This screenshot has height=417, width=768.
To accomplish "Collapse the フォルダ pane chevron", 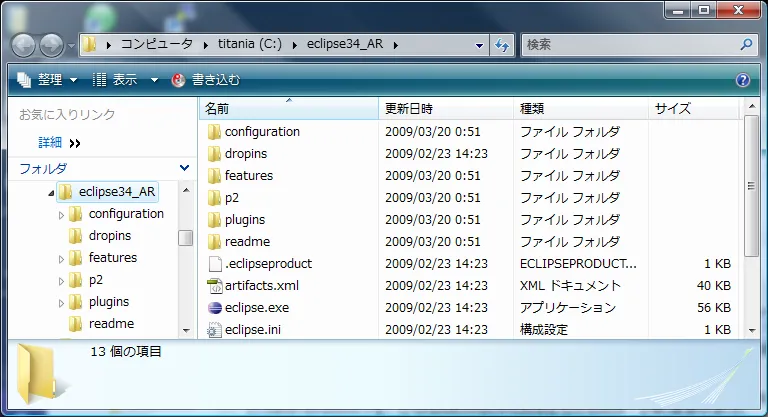I will (185, 168).
